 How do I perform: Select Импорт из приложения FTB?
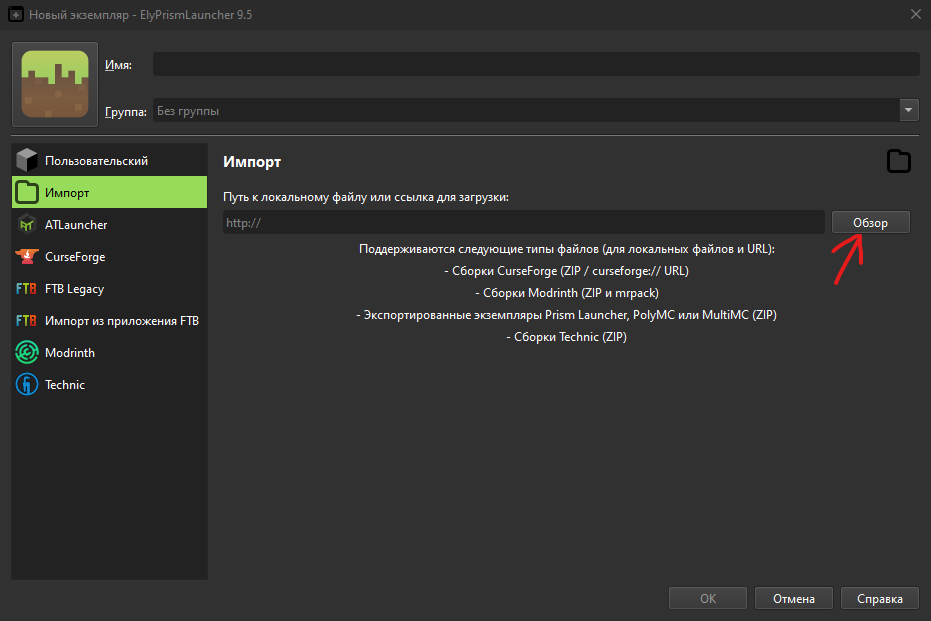[x=109, y=321]
